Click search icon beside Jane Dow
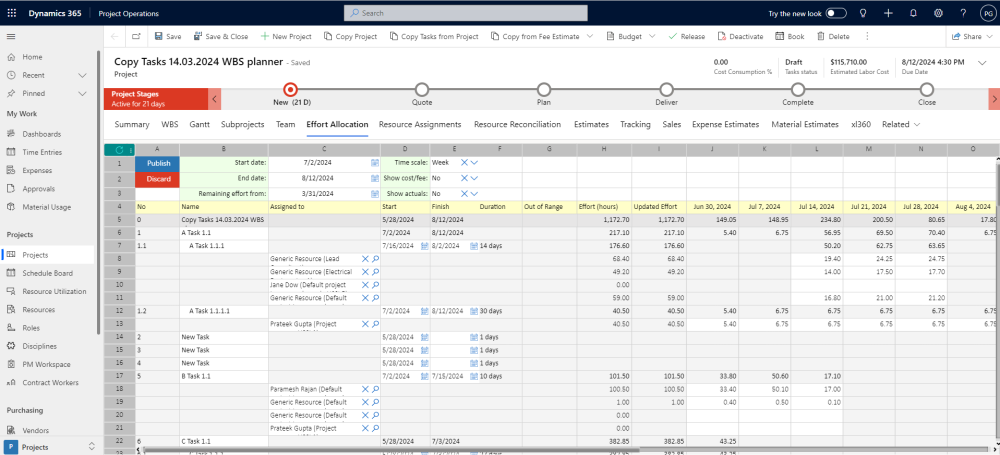 pos(376,284)
